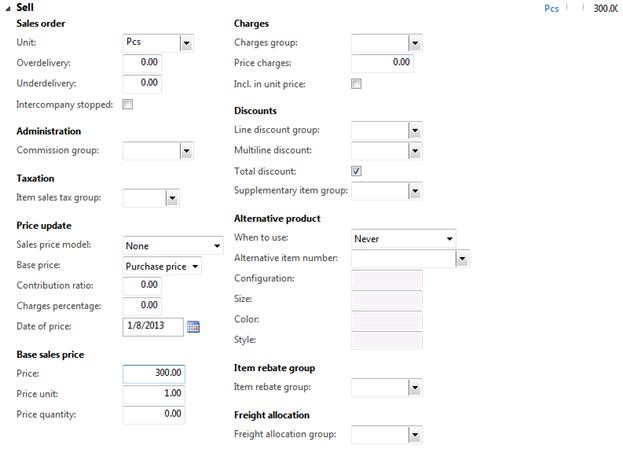
Task: Open the Date of price calendar picker
Action: point(194,326)
